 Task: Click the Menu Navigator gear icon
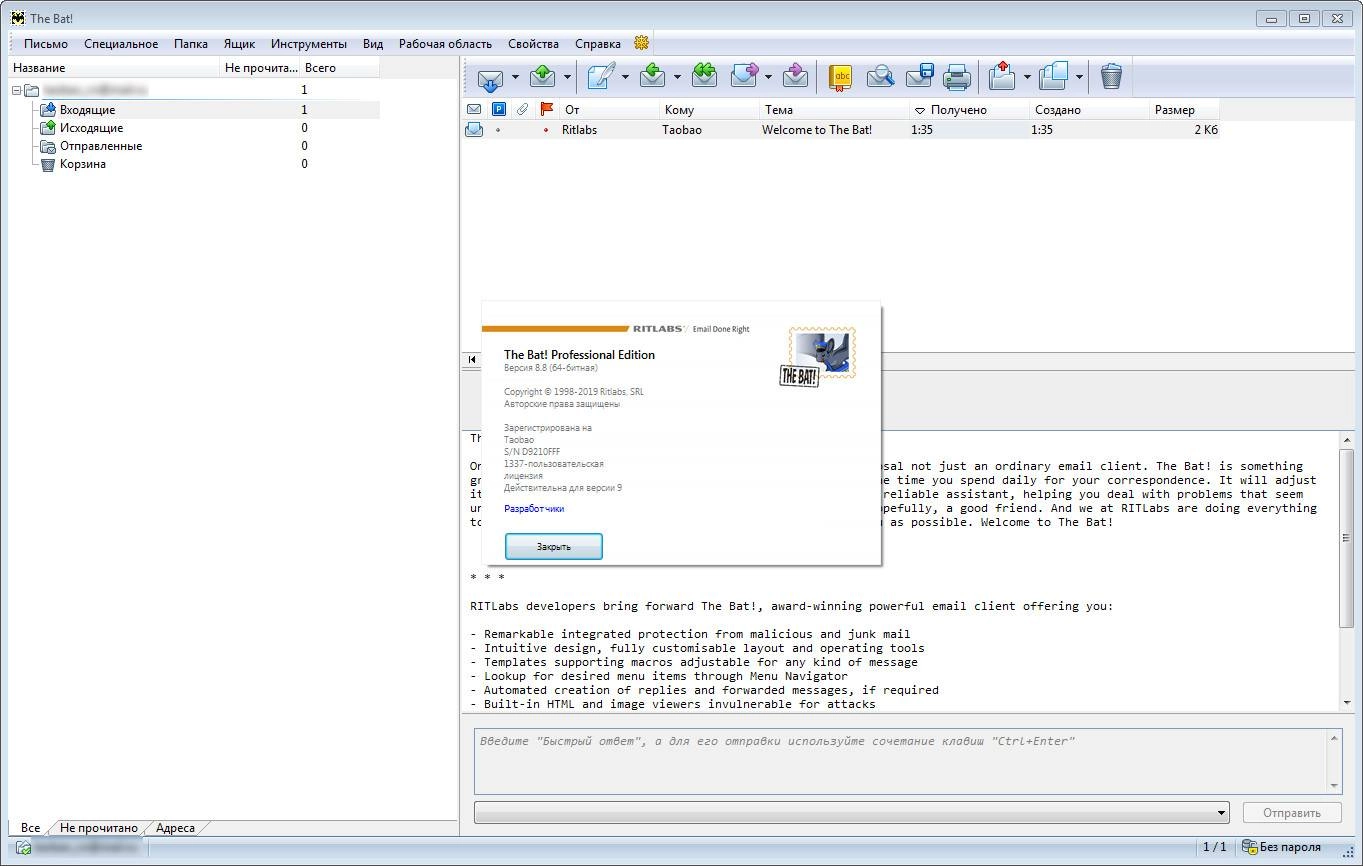click(642, 43)
